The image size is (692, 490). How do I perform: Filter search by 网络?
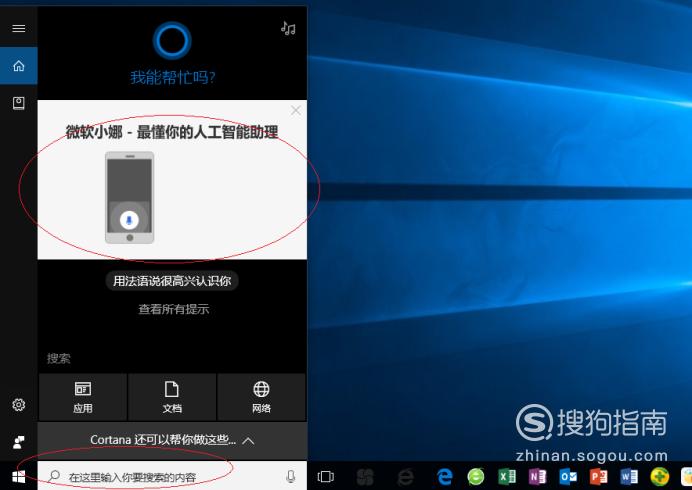[x=261, y=397]
